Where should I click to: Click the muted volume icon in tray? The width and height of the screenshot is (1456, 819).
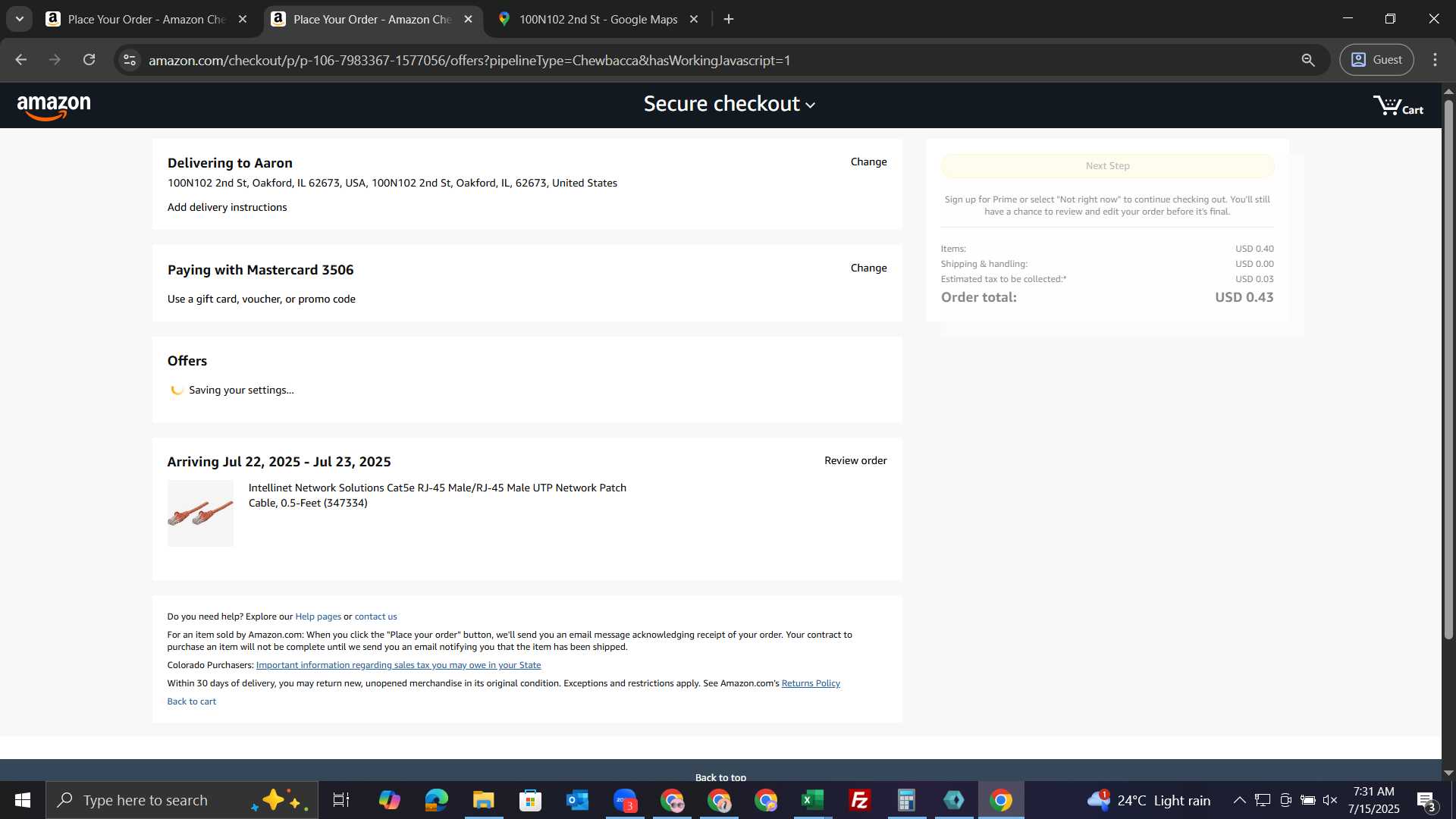pos(1329,800)
